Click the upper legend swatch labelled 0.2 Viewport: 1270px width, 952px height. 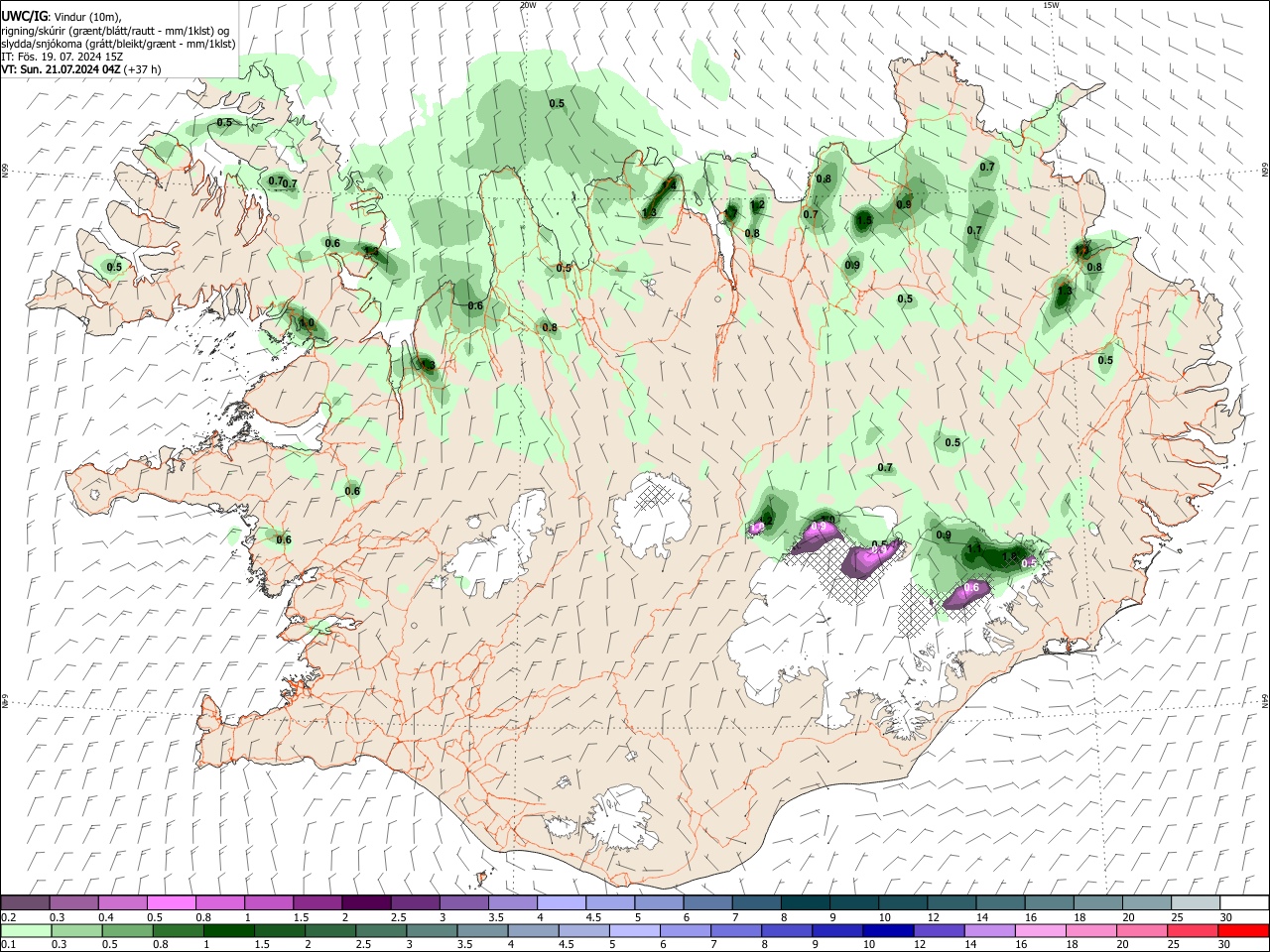click(x=25, y=902)
